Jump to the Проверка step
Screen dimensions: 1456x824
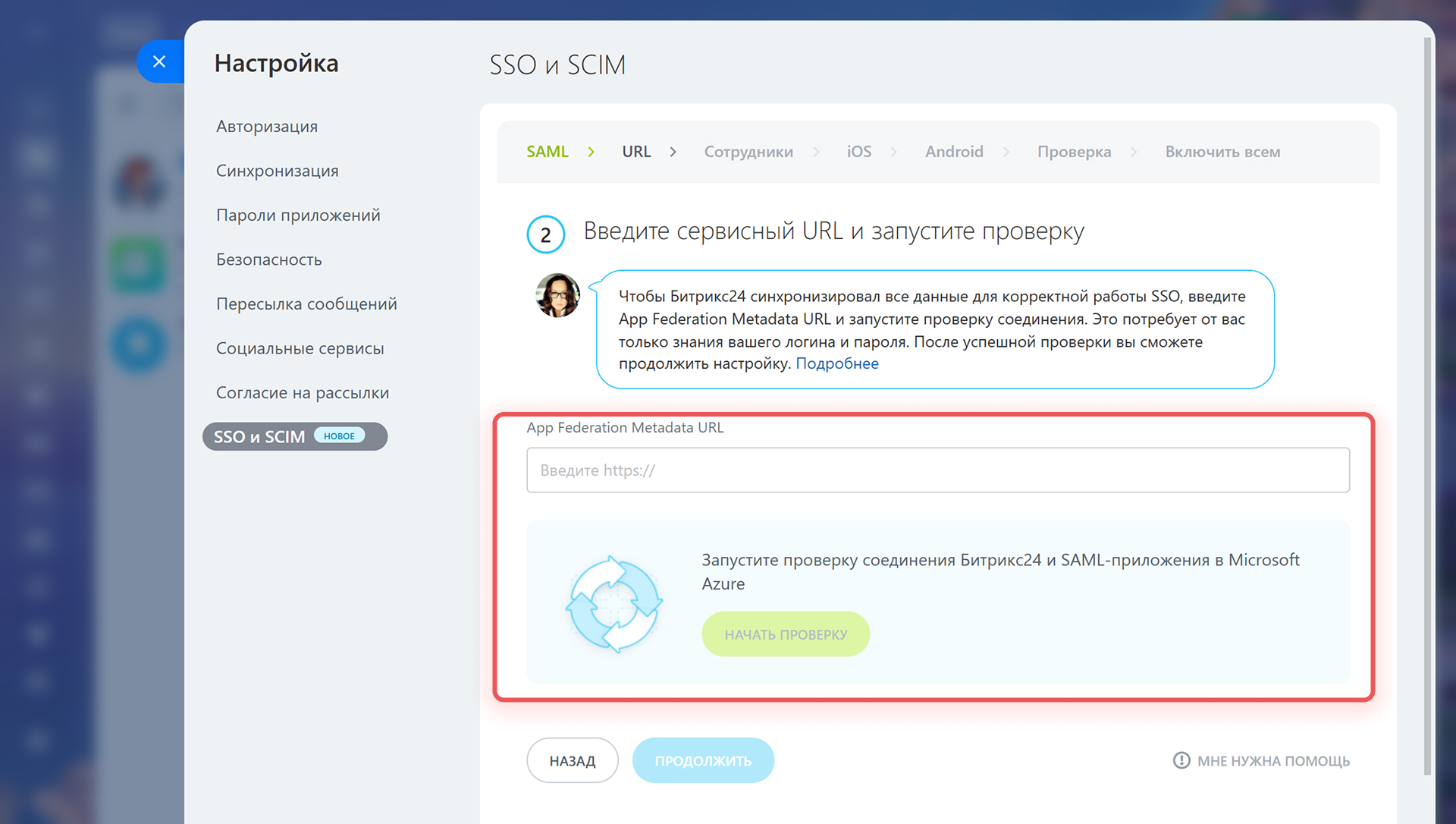pos(1074,152)
